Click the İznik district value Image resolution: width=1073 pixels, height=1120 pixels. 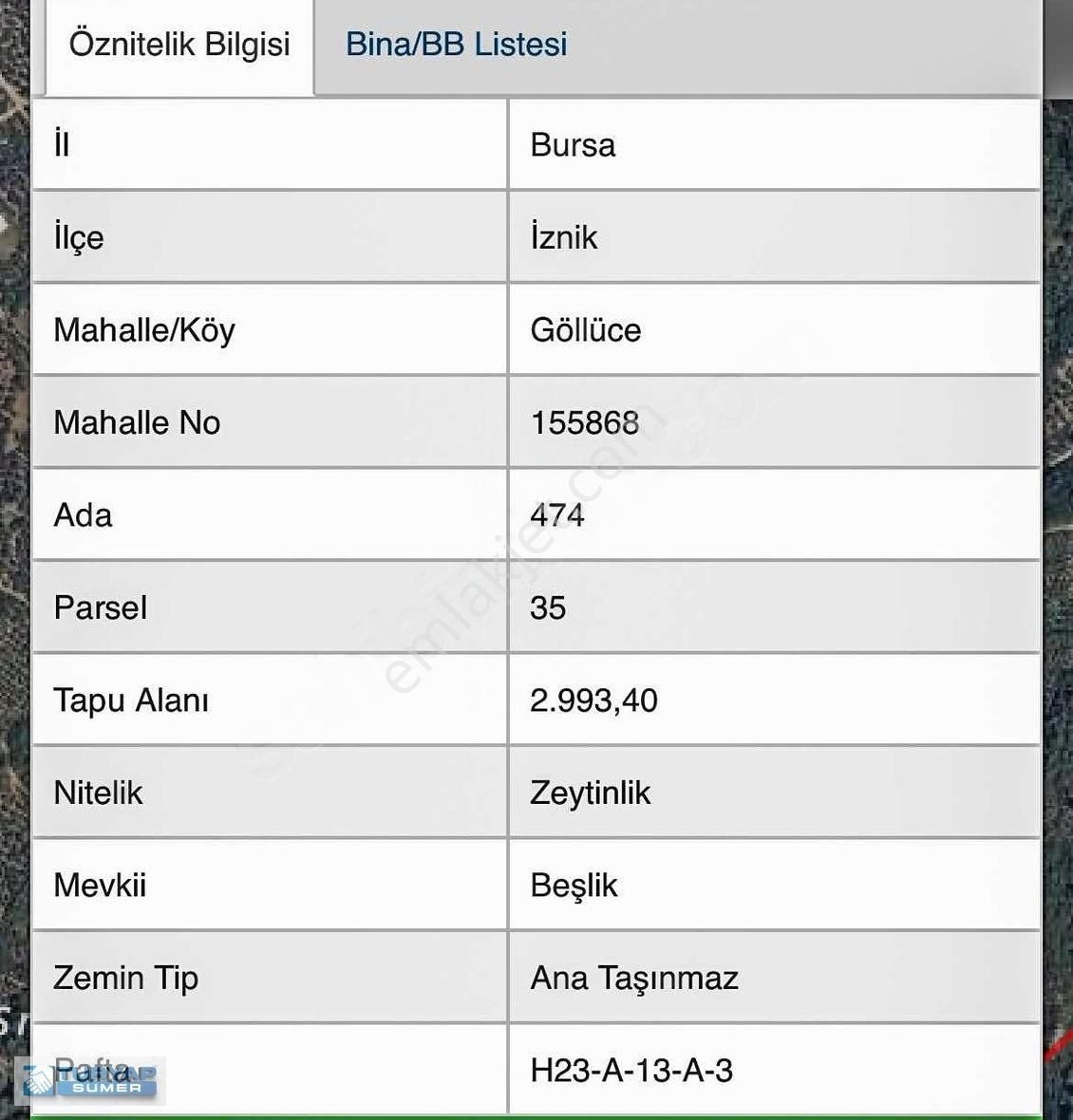coord(564,237)
